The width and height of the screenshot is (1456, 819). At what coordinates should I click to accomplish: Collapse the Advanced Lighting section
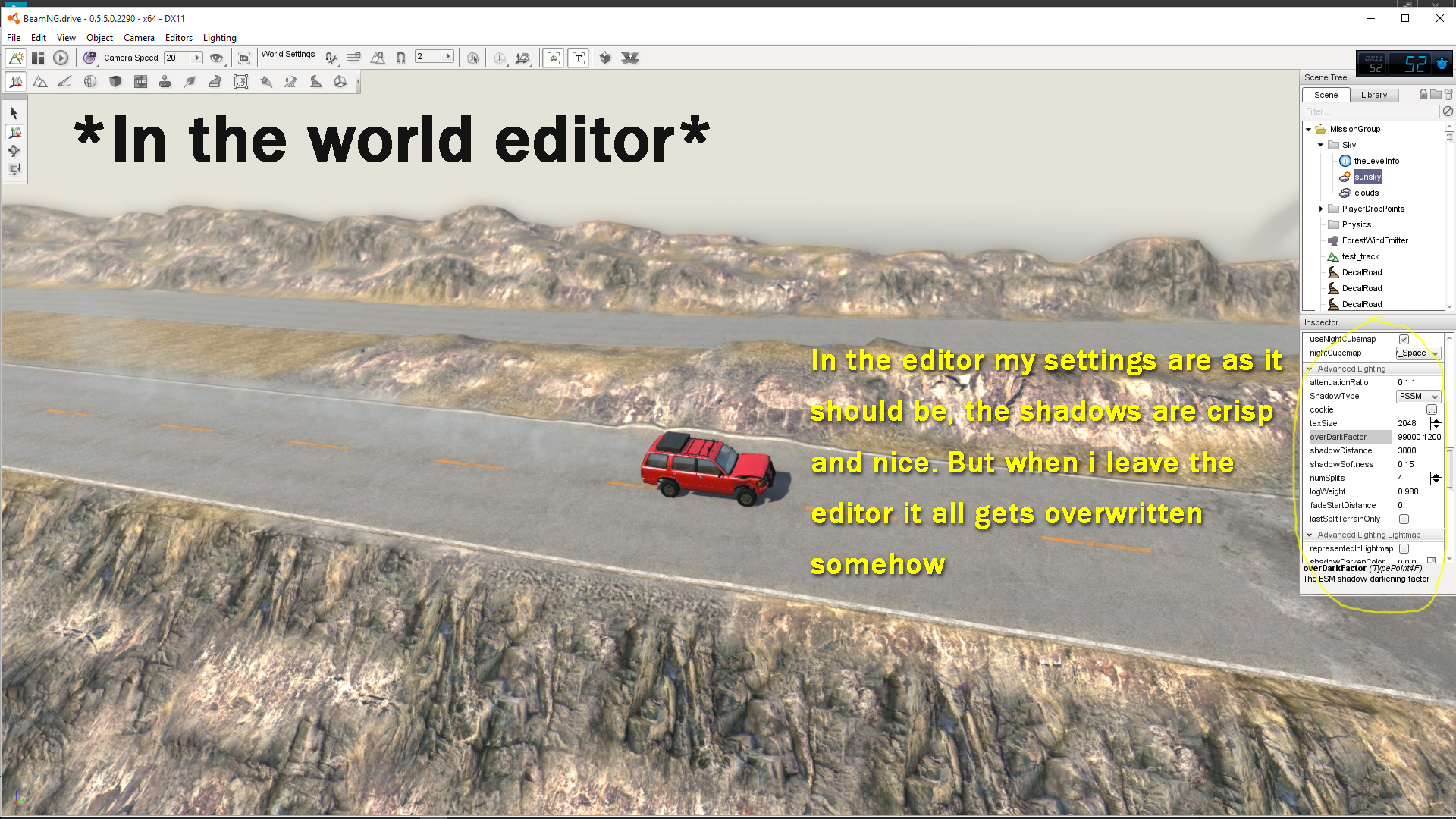[x=1310, y=369]
